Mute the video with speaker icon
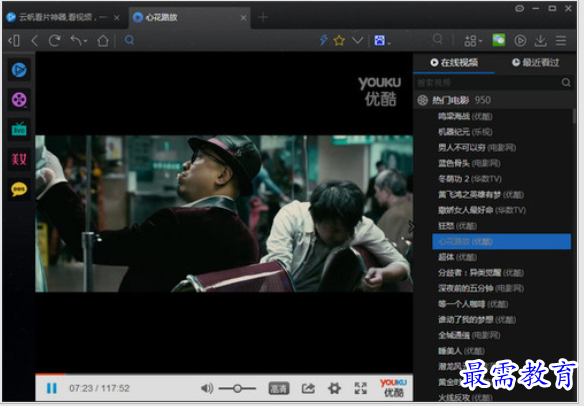Viewport: 584px width, 406px height. [207, 388]
